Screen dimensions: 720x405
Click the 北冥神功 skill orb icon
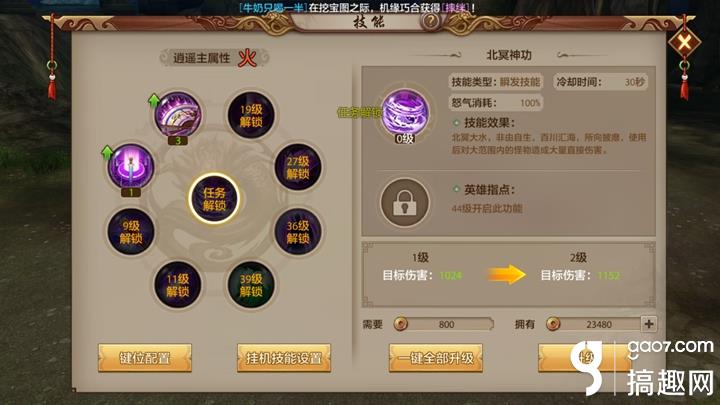coord(405,112)
